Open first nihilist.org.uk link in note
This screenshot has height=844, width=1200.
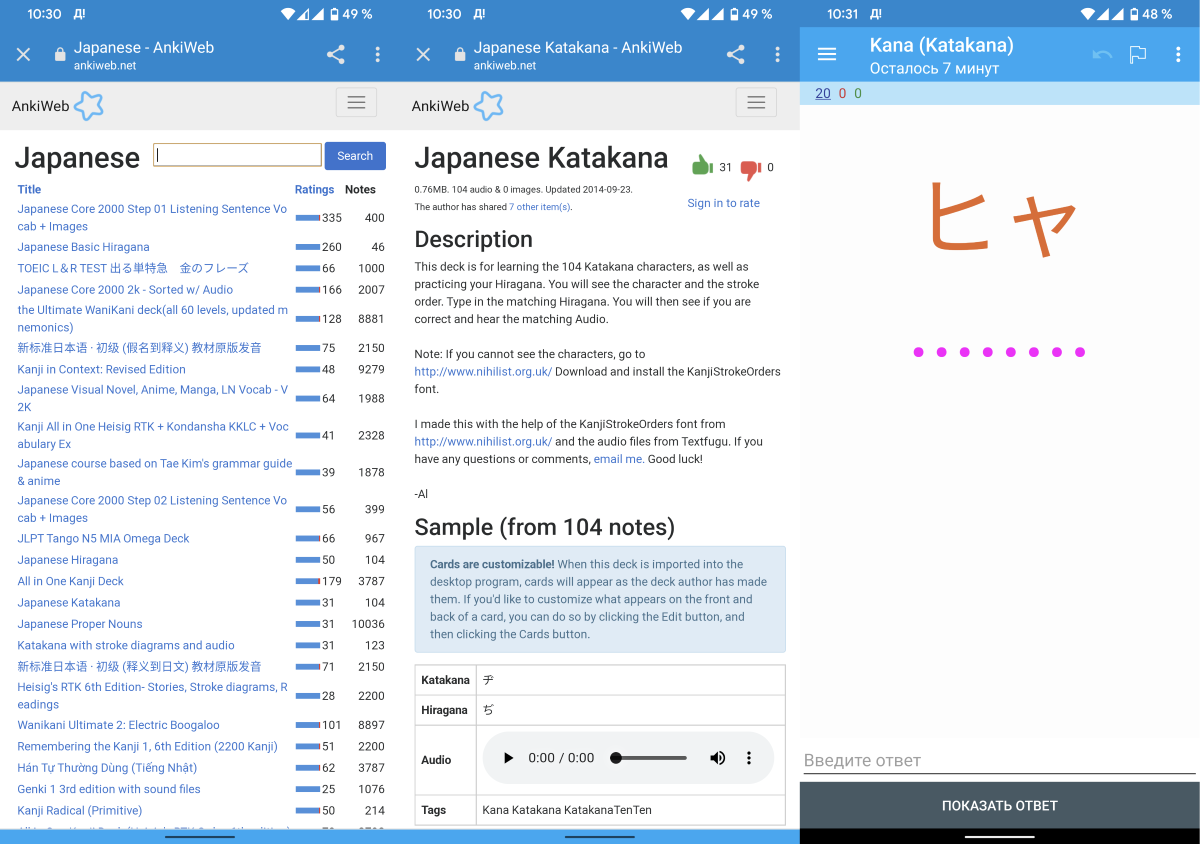483,371
